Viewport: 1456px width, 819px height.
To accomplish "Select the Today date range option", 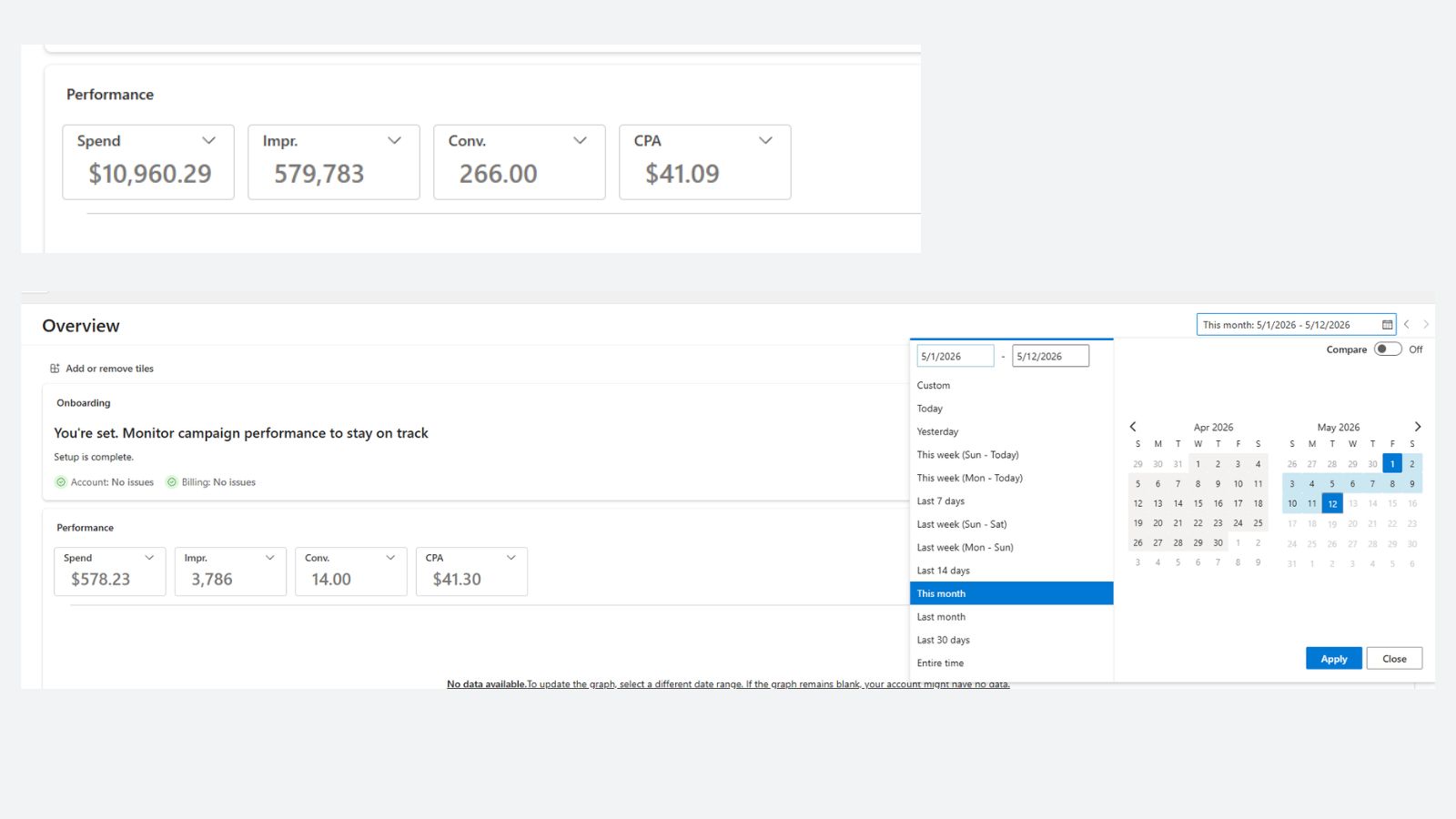I will click(1011, 409).
